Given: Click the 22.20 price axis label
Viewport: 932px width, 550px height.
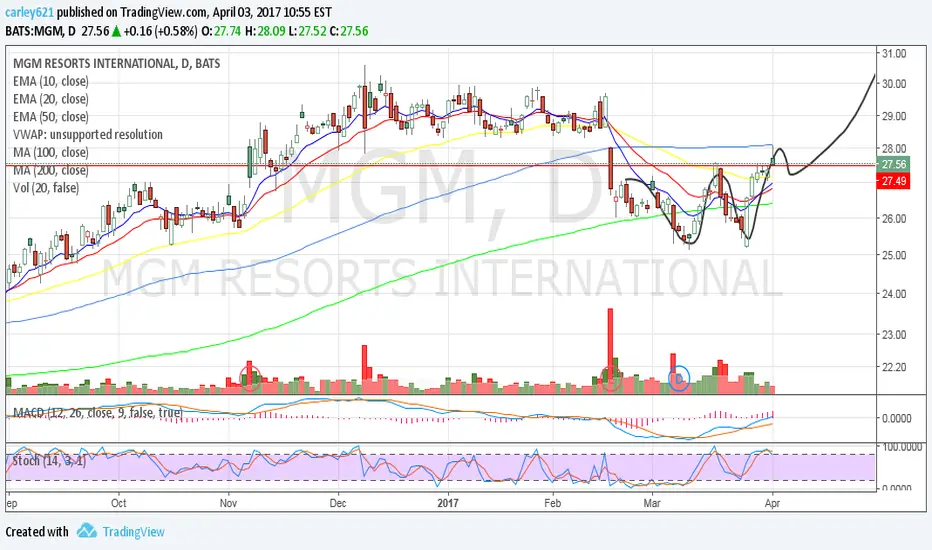Looking at the screenshot, I should click(894, 367).
